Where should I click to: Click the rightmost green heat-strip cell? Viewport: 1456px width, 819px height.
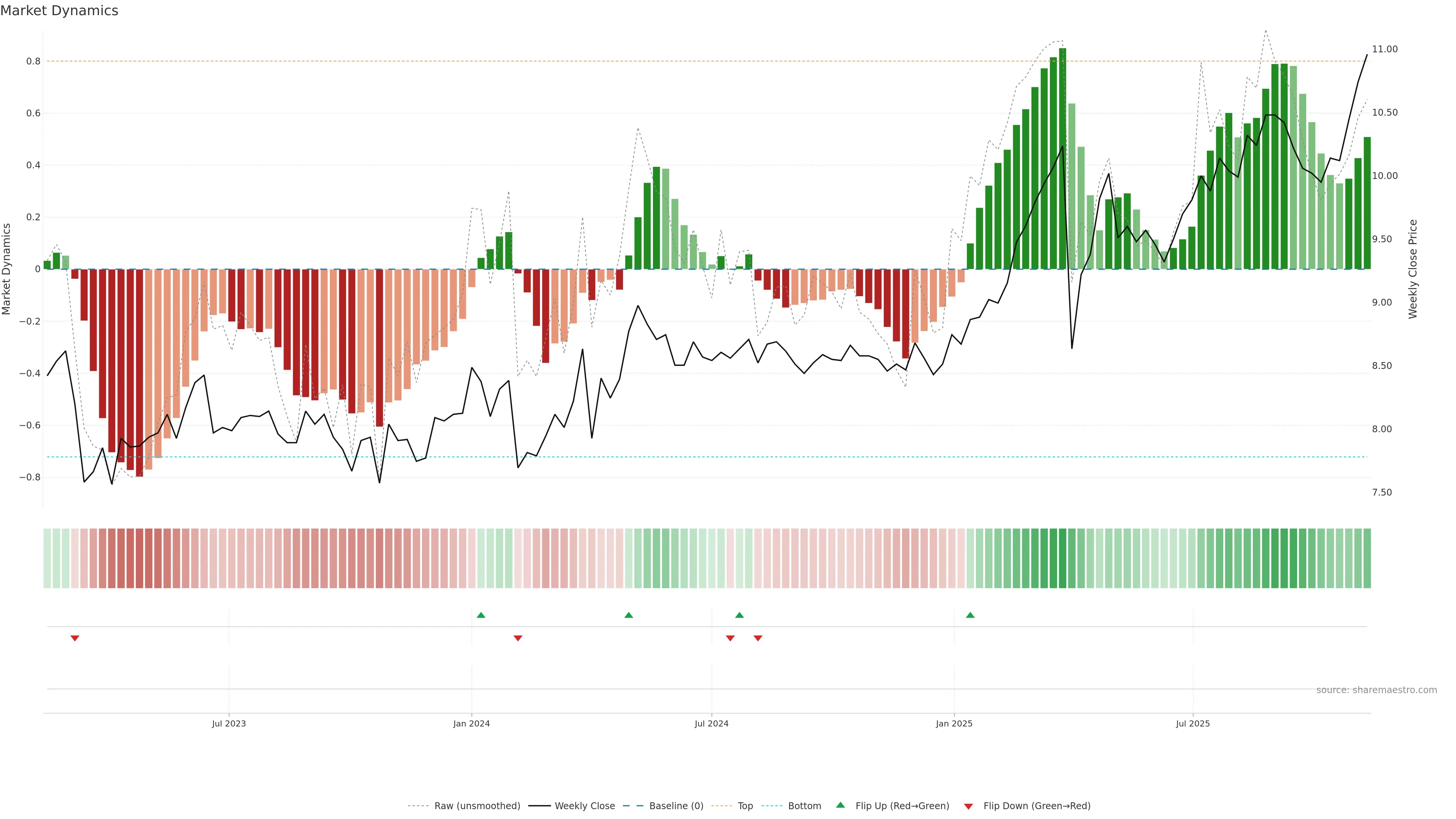point(1367,559)
